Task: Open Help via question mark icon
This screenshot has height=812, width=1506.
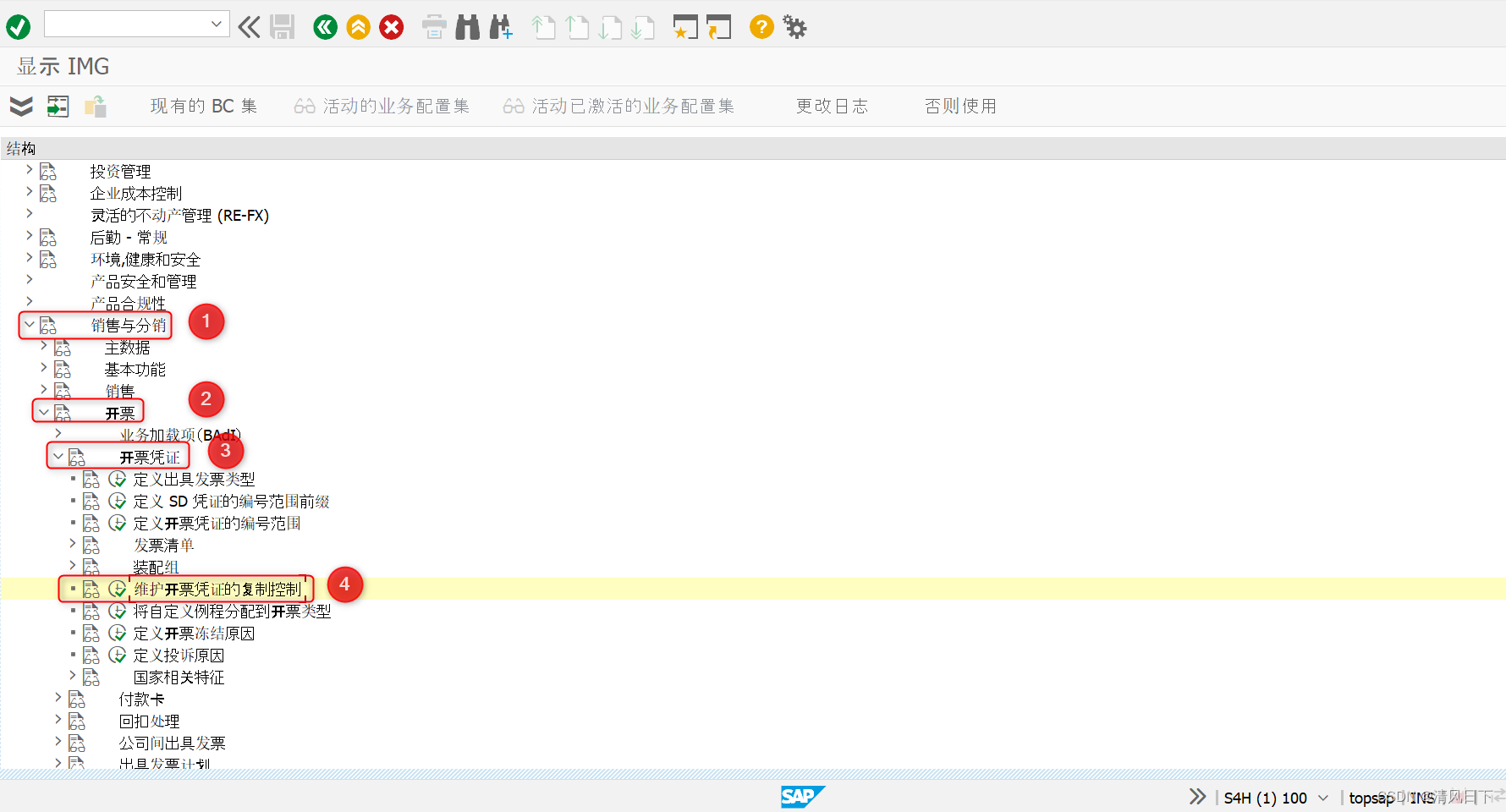Action: point(761,27)
